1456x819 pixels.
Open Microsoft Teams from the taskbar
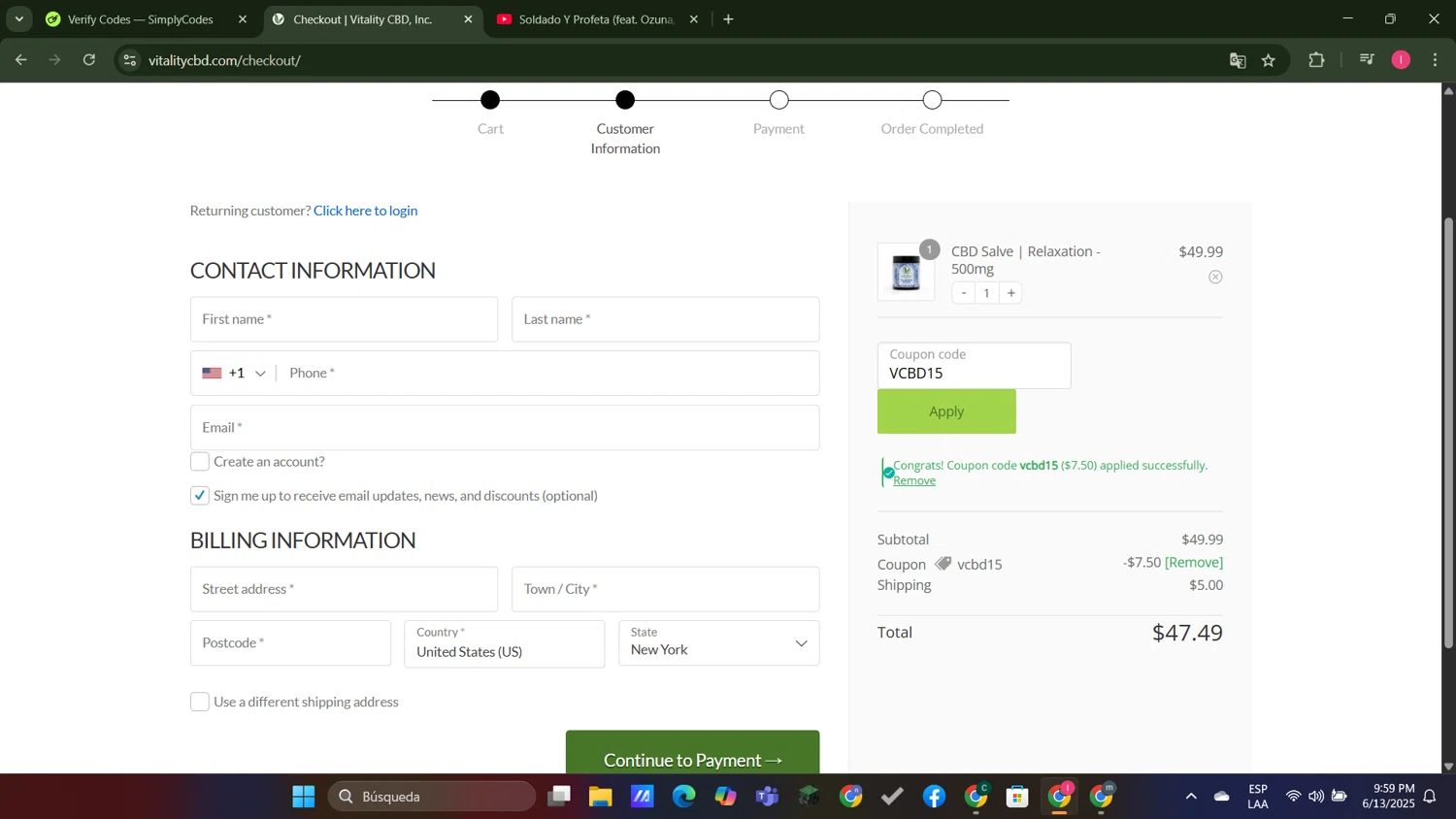tap(767, 797)
